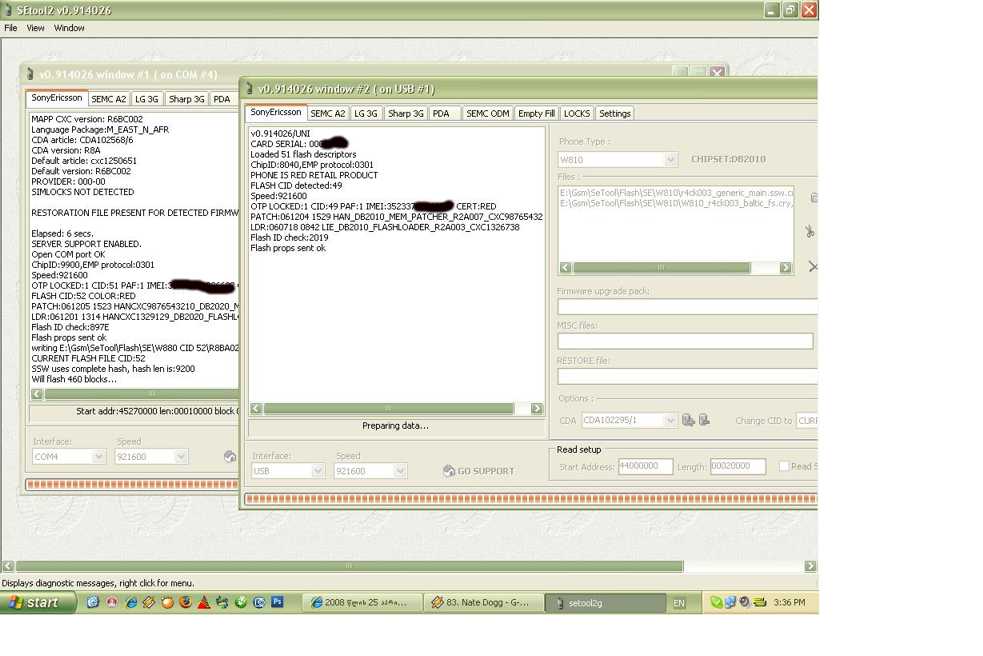Click right arrow of main window scrollbar

click(810, 566)
